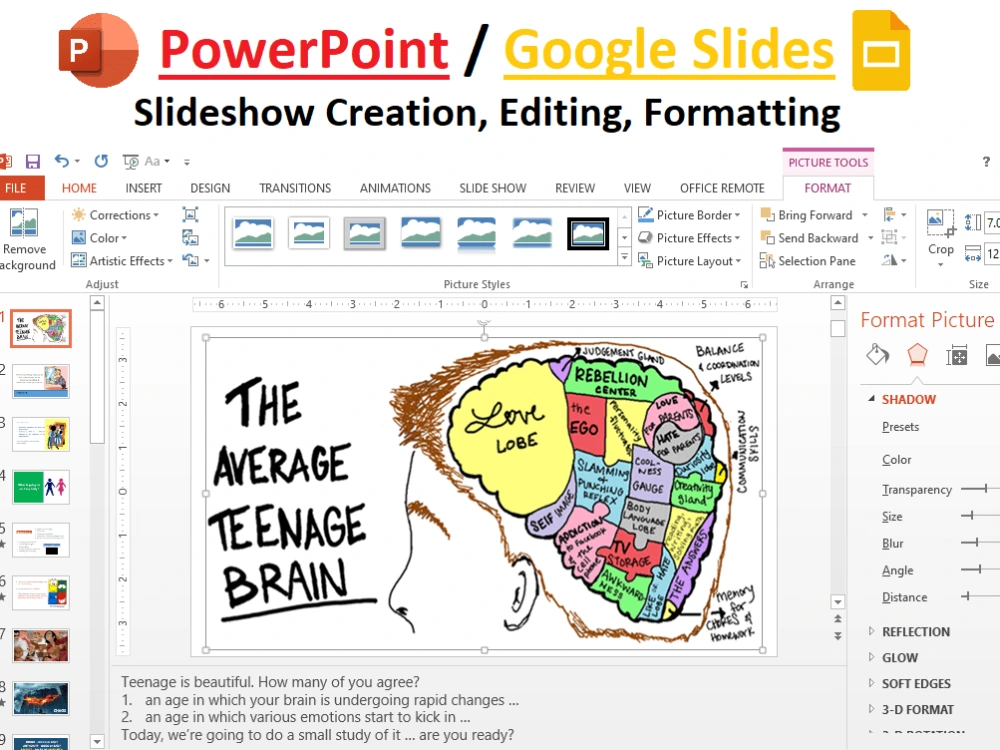This screenshot has height=750, width=1000.
Task: Click the slide panel scroll up arrow
Action: [x=97, y=302]
